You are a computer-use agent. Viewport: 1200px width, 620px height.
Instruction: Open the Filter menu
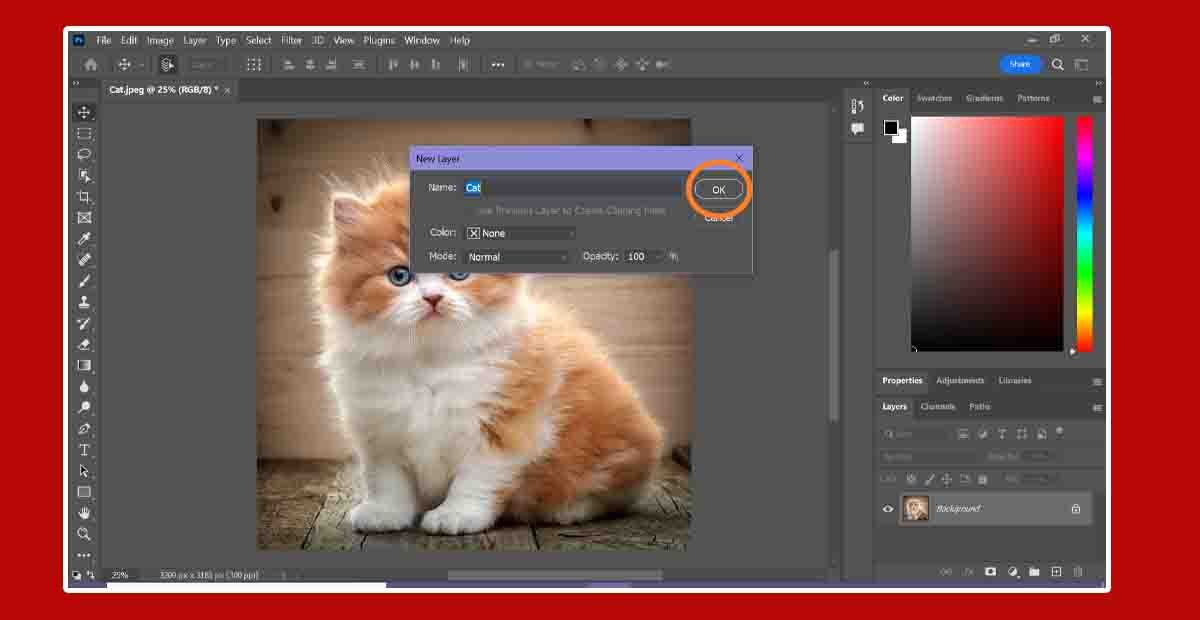[x=291, y=40]
